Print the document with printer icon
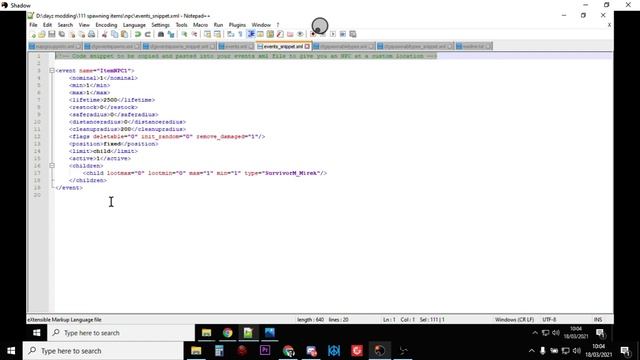640x360 pixels. [x=91, y=34]
